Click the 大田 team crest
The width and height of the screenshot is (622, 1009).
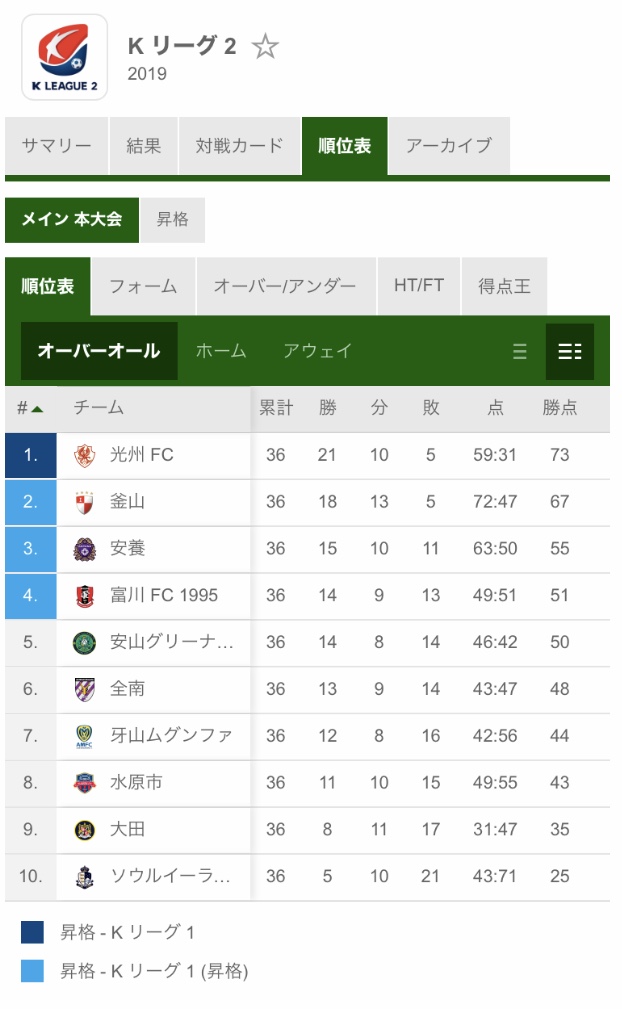(85, 830)
